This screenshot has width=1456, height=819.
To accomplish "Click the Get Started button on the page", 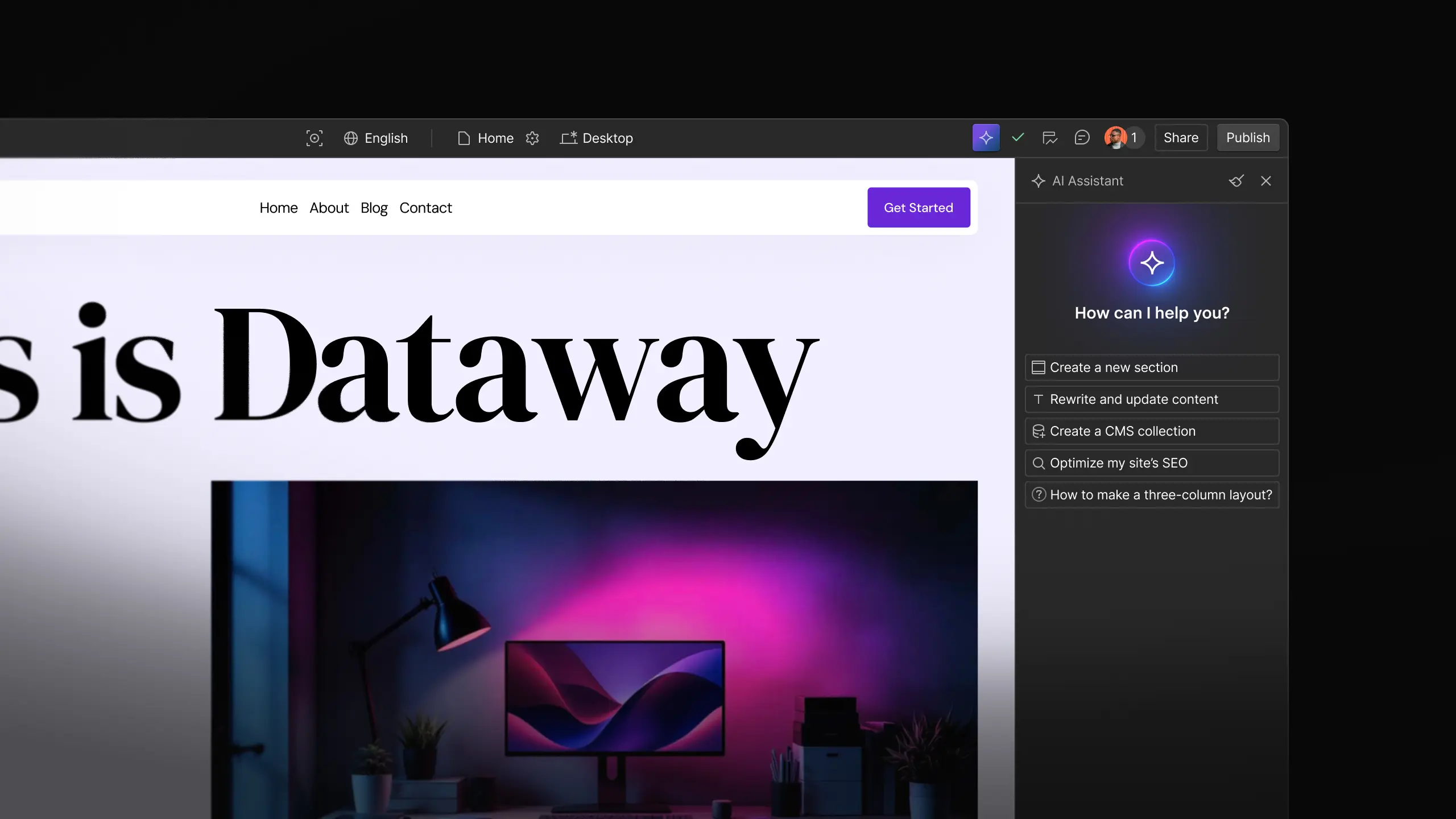I will [918, 207].
